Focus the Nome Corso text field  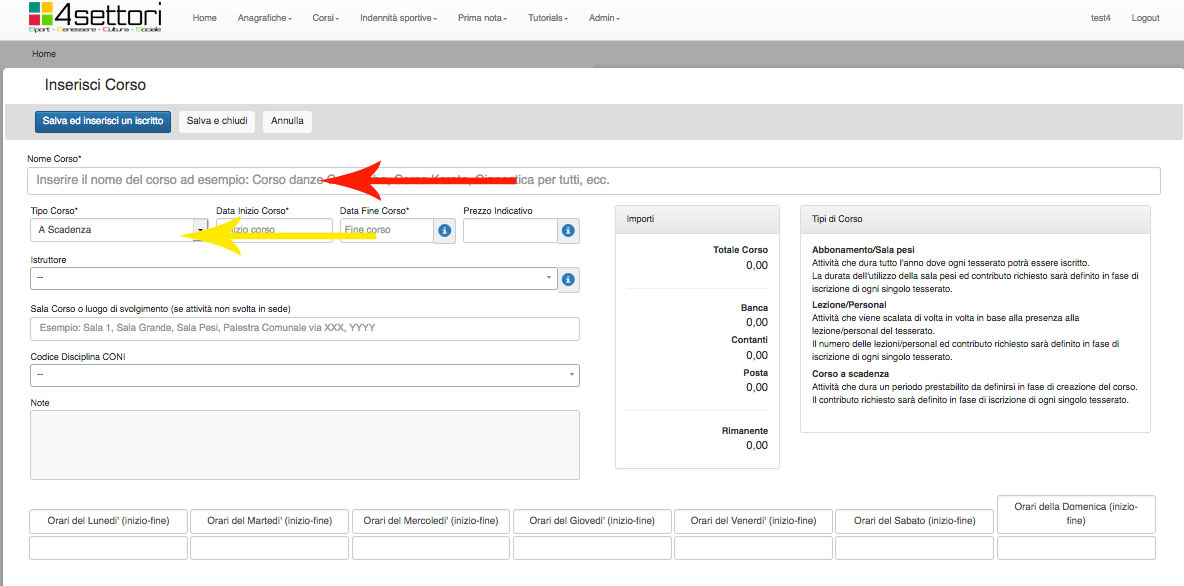click(594, 181)
